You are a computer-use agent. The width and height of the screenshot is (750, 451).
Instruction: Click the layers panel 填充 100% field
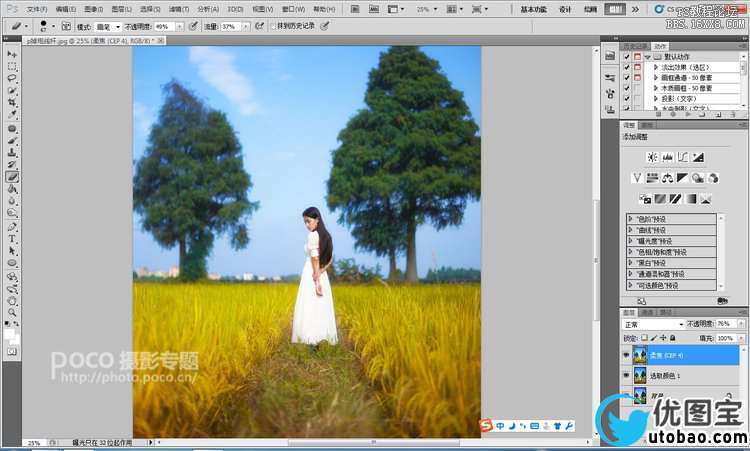click(x=725, y=338)
